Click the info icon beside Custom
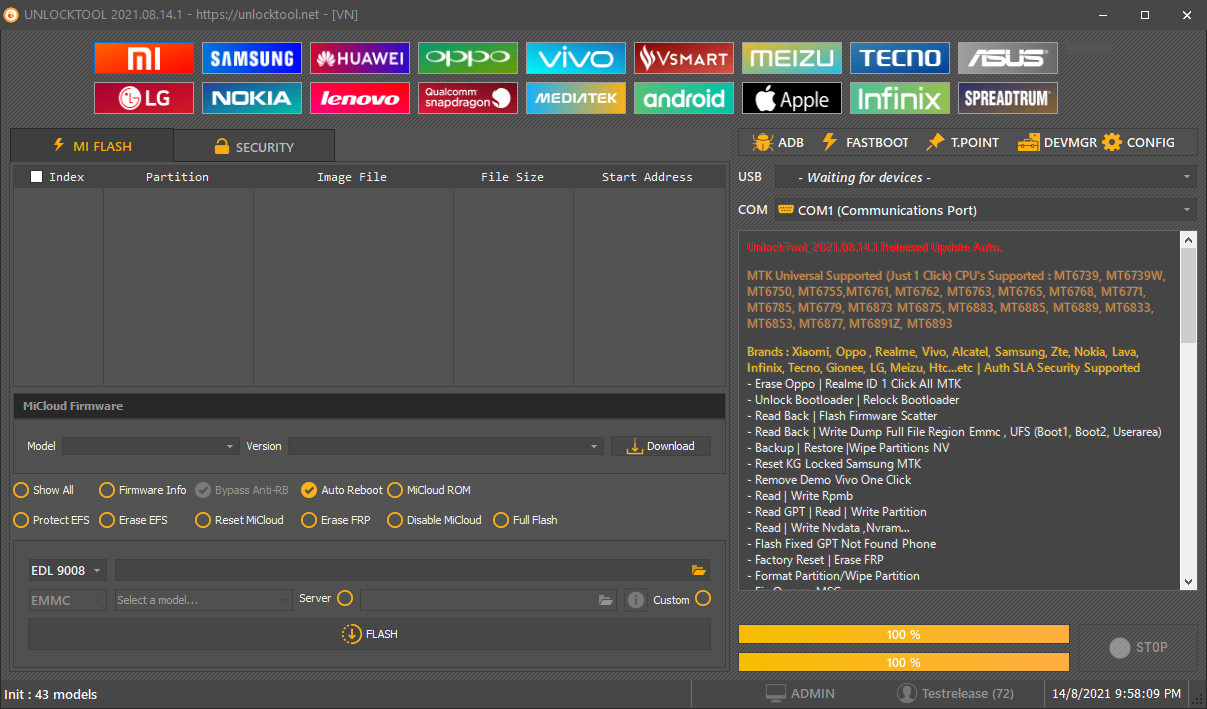This screenshot has height=709, width=1207. (636, 600)
